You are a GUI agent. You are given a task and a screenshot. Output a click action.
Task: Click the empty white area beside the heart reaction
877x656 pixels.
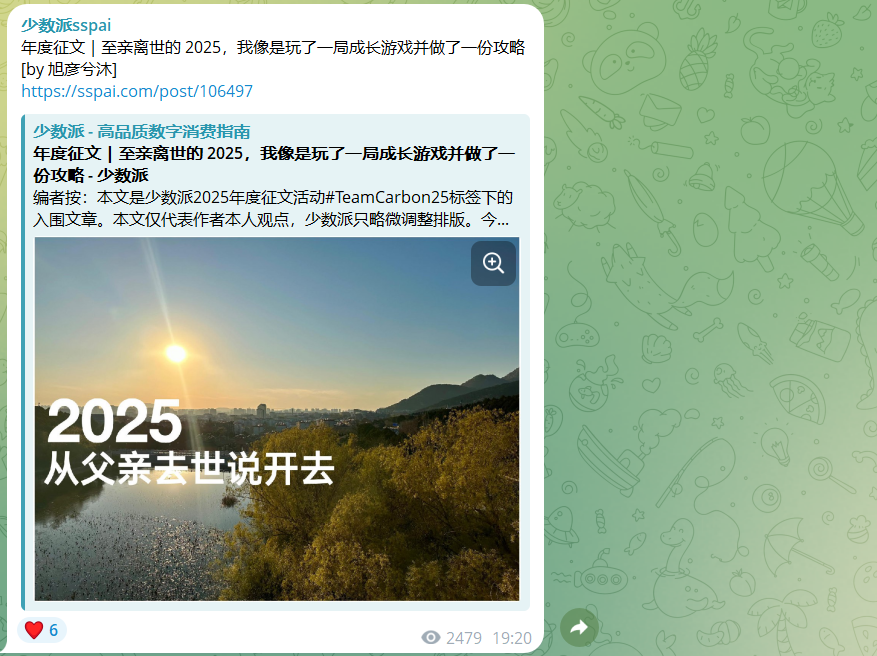pyautogui.click(x=241, y=632)
